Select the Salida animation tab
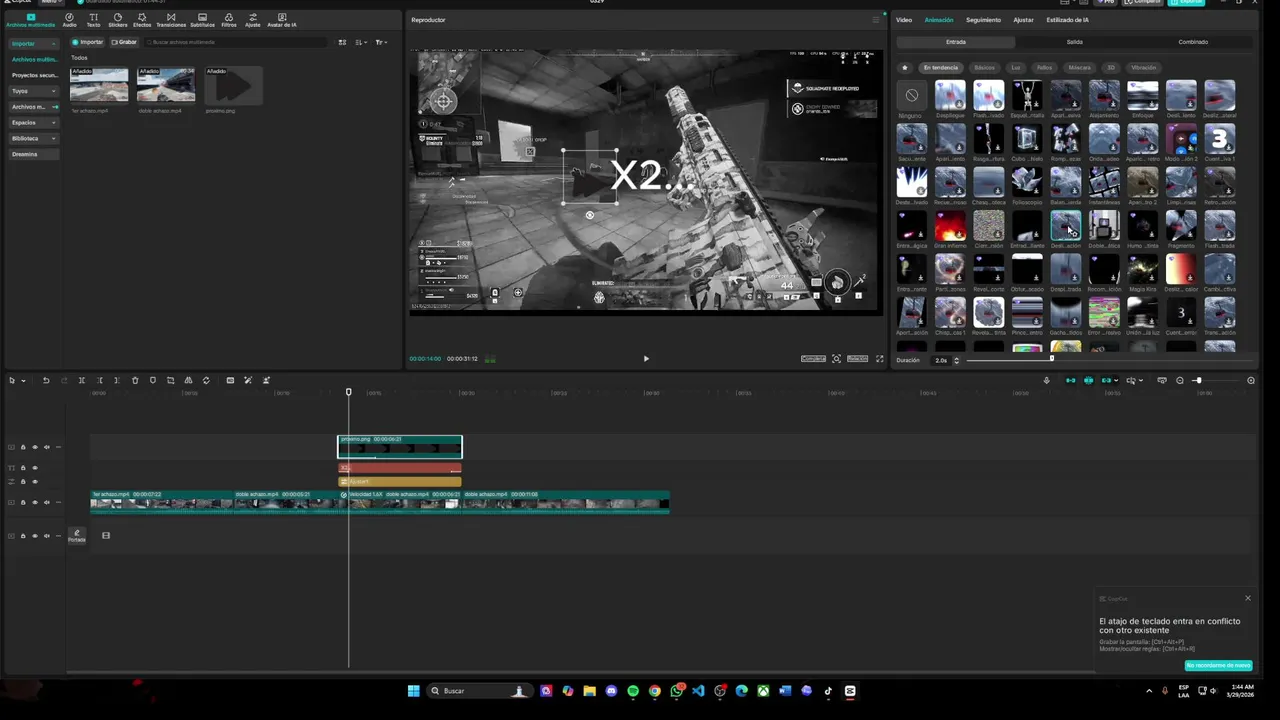 click(x=1074, y=42)
